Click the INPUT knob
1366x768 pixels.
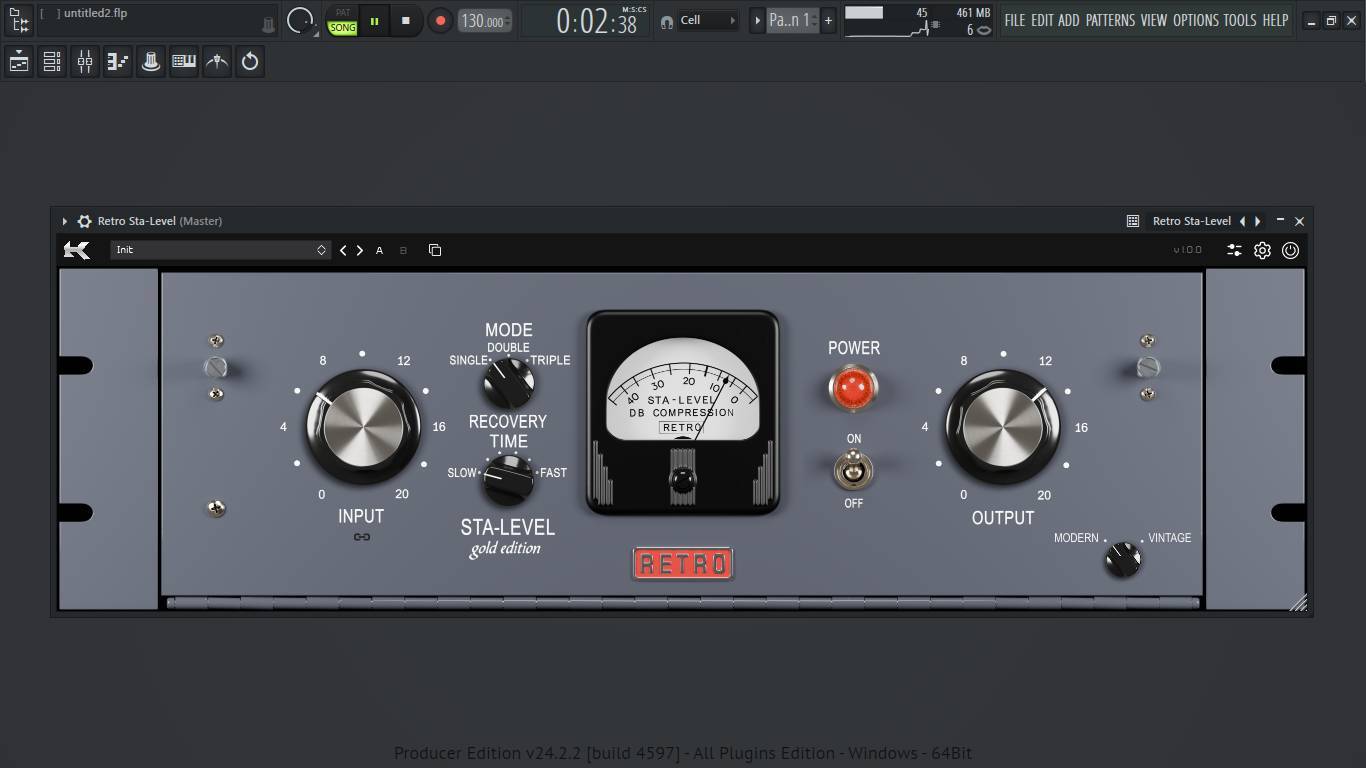(x=363, y=427)
